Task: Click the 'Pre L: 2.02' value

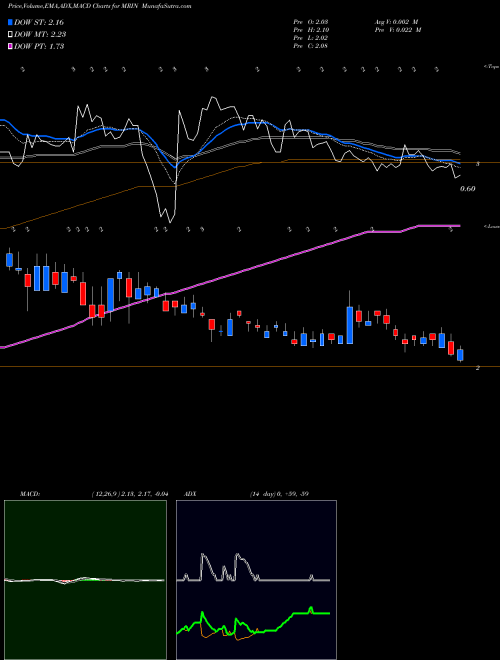Action: tap(311, 38)
